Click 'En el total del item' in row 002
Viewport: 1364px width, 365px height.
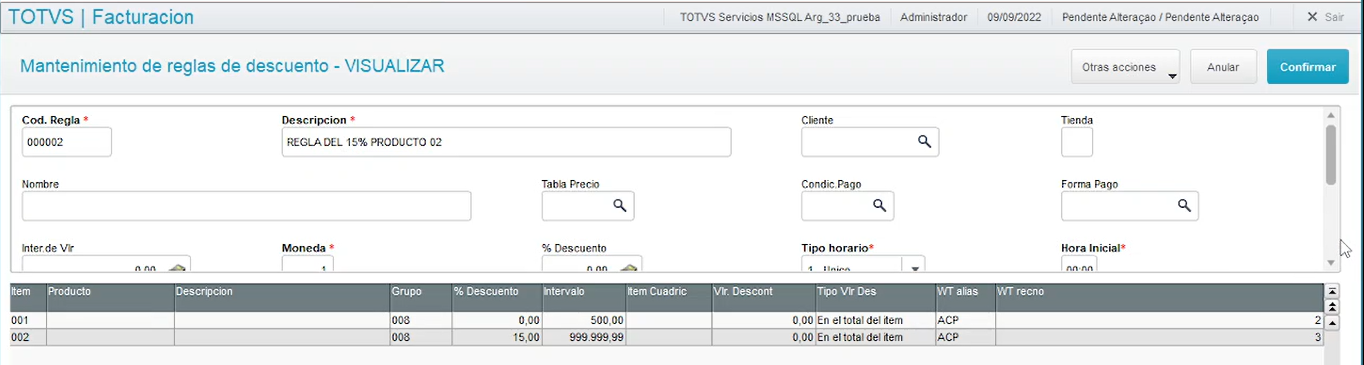876,337
